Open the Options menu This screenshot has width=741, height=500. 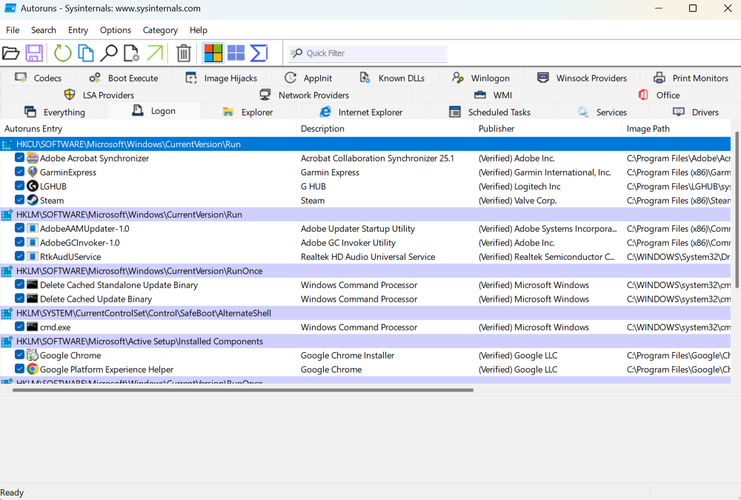(x=115, y=30)
